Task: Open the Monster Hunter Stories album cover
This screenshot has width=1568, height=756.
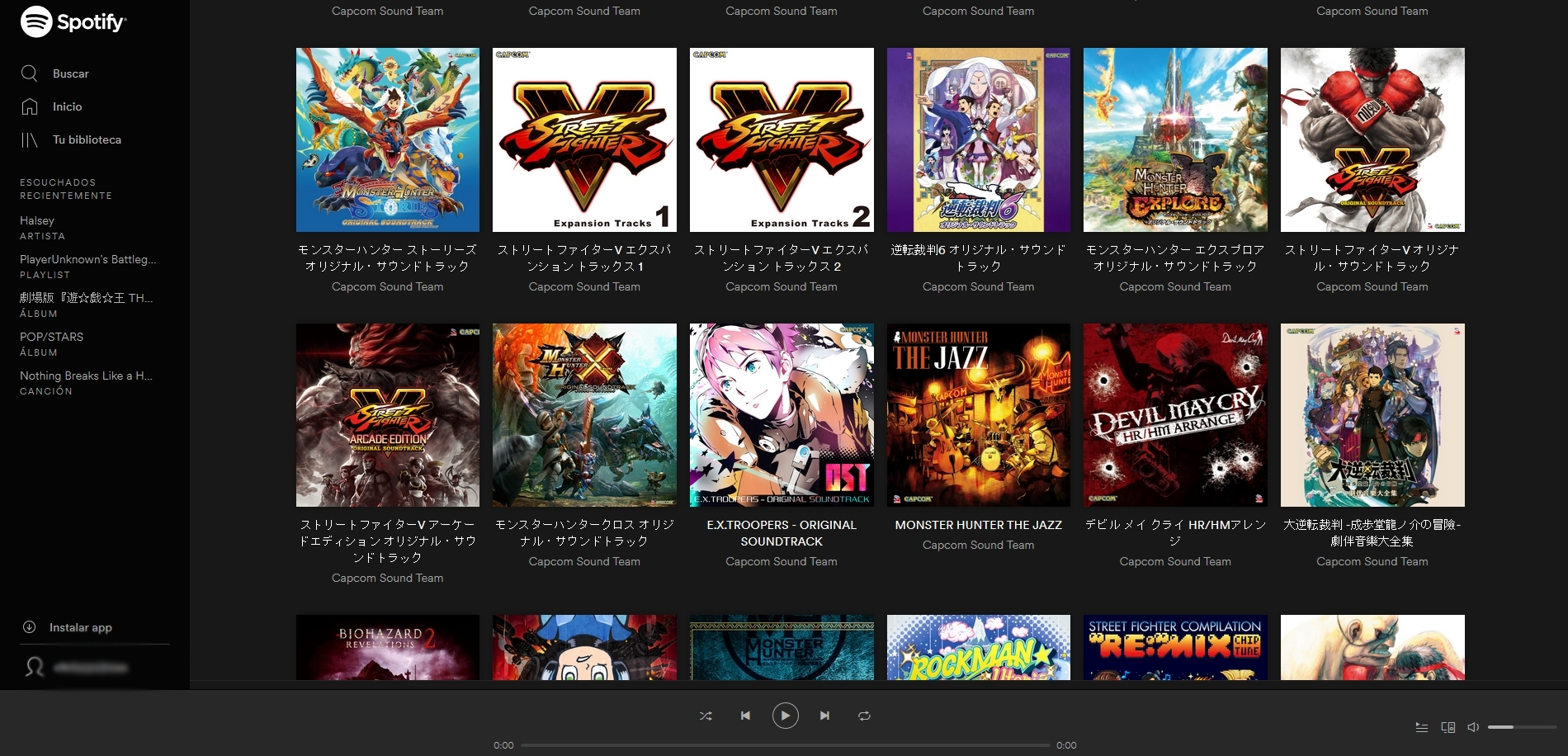Action: click(388, 139)
